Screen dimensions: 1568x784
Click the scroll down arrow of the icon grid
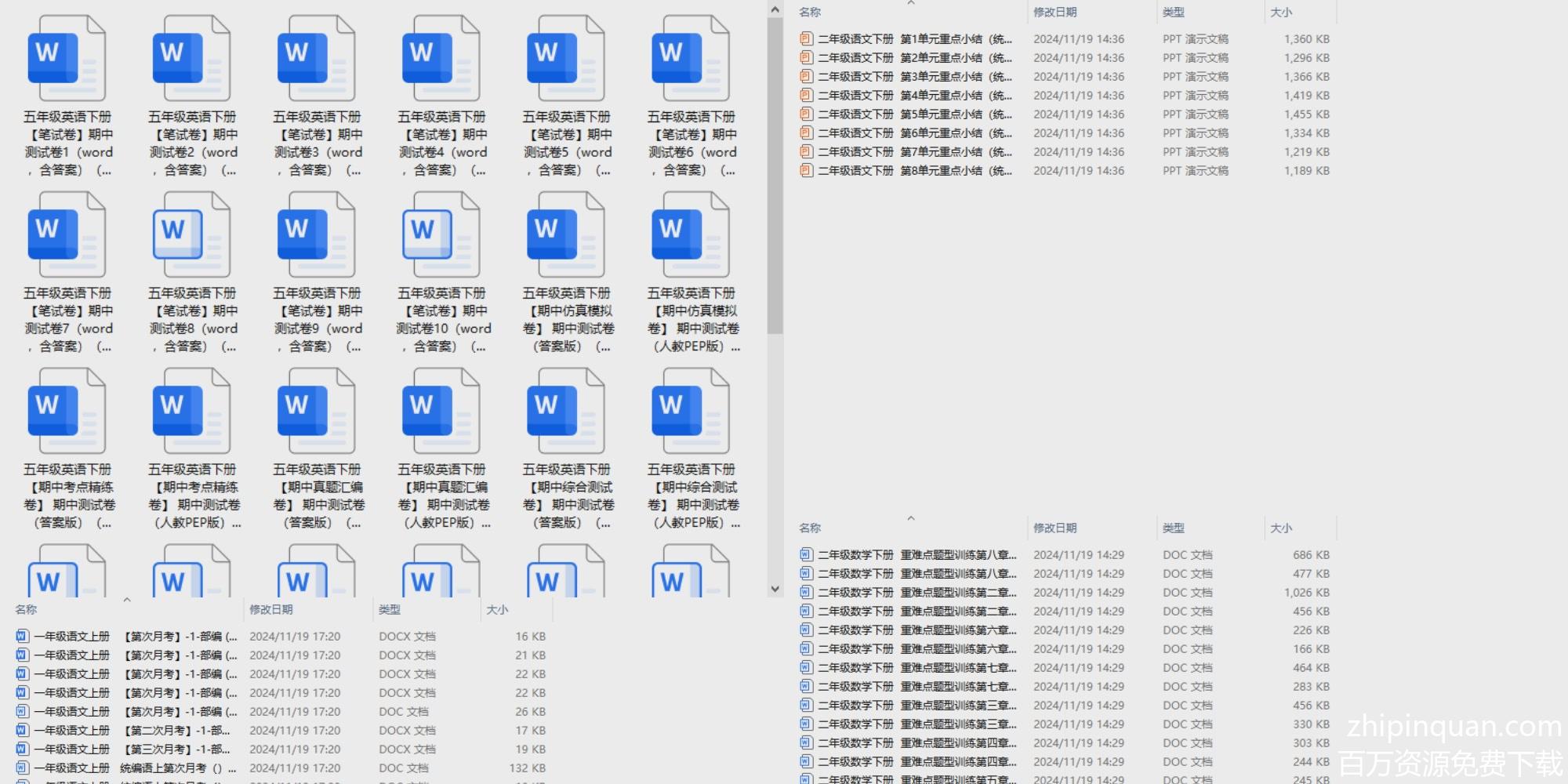pyautogui.click(x=775, y=588)
